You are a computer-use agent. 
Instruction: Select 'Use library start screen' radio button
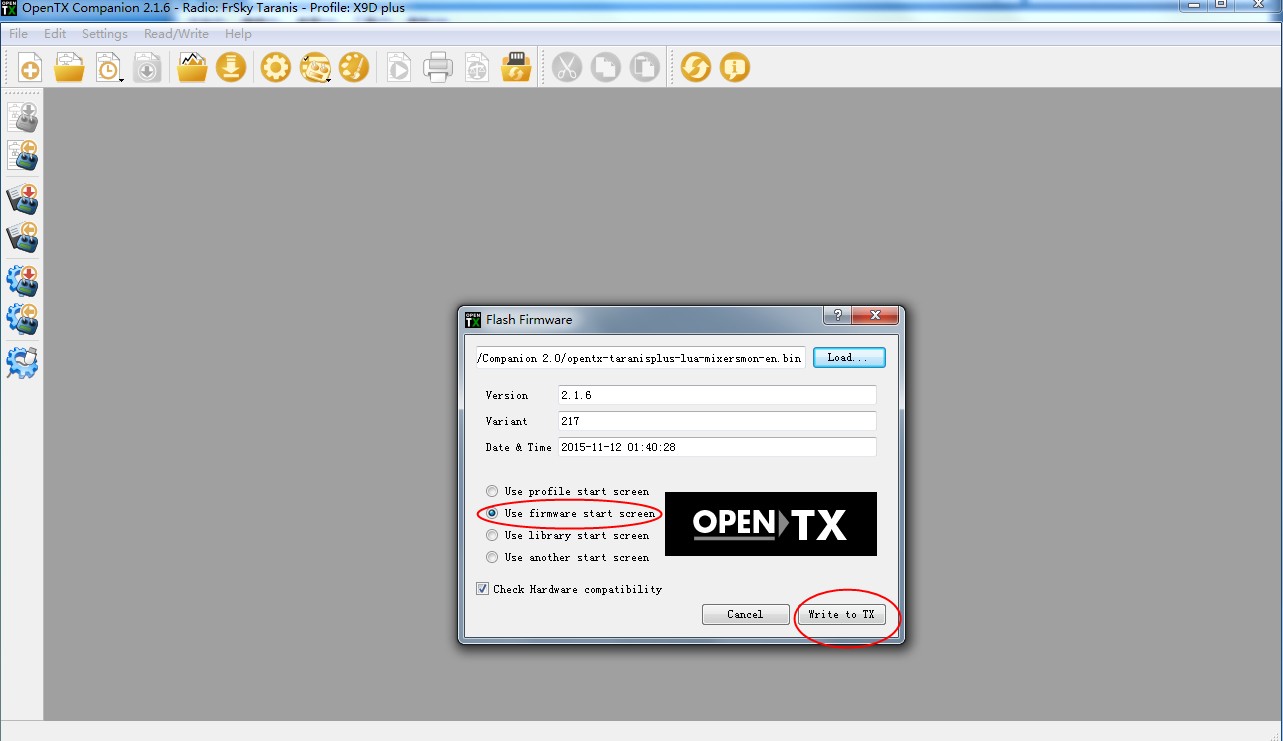point(491,535)
